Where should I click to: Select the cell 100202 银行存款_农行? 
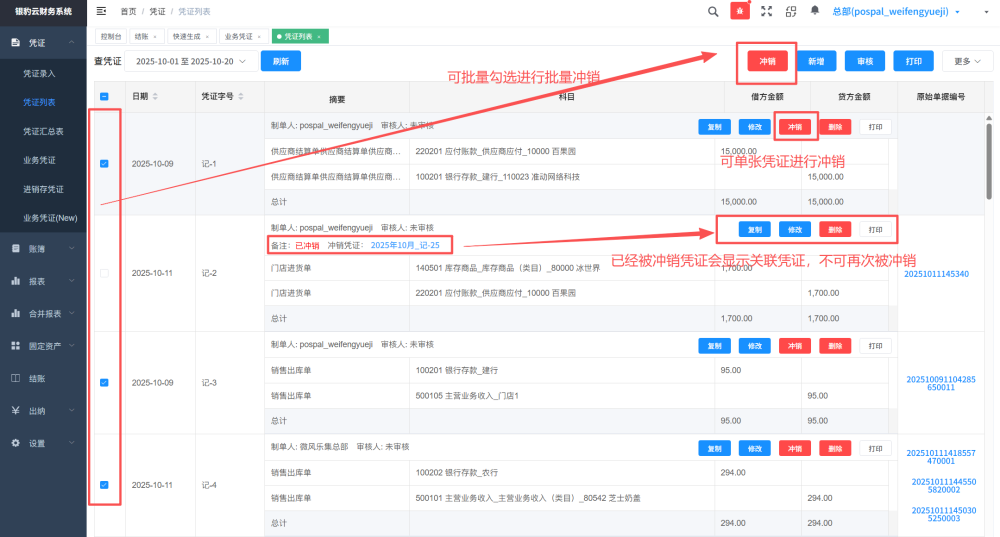(x=561, y=473)
